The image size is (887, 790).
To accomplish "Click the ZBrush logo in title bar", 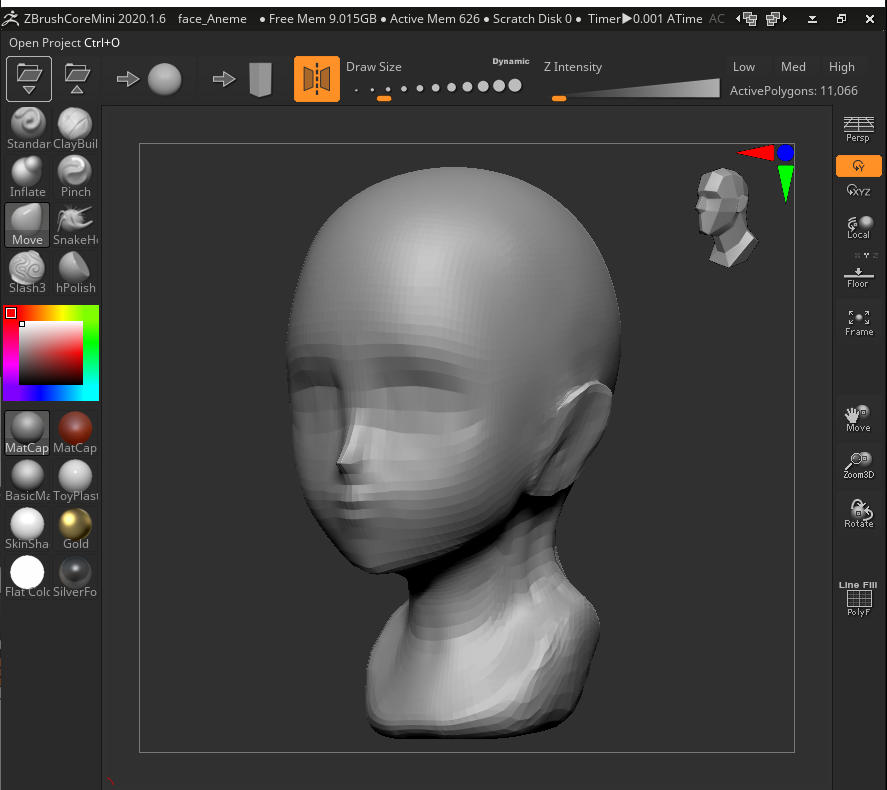I will 10,19.
